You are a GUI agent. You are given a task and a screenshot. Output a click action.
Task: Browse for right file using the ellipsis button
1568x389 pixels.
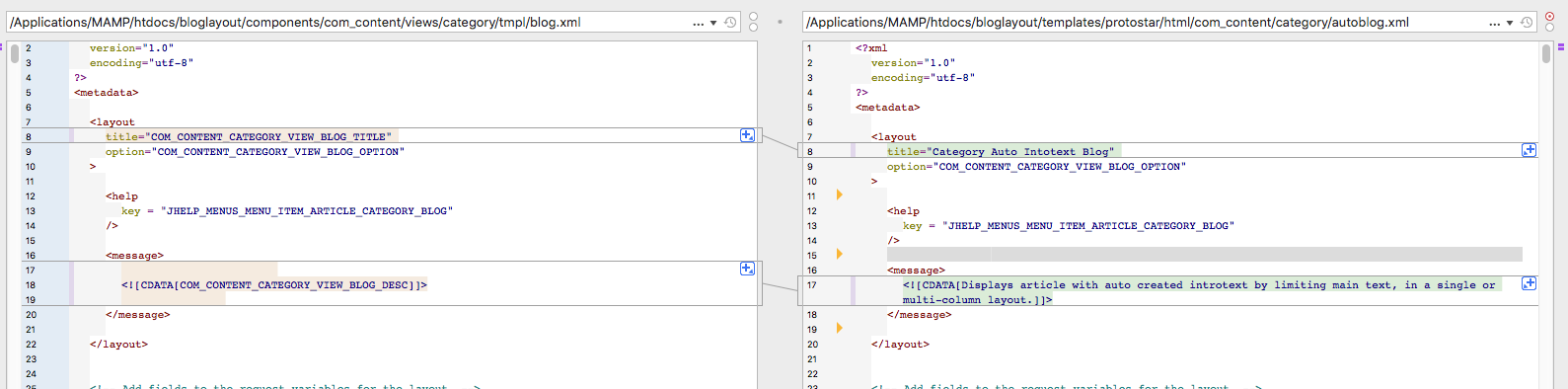1494,23
